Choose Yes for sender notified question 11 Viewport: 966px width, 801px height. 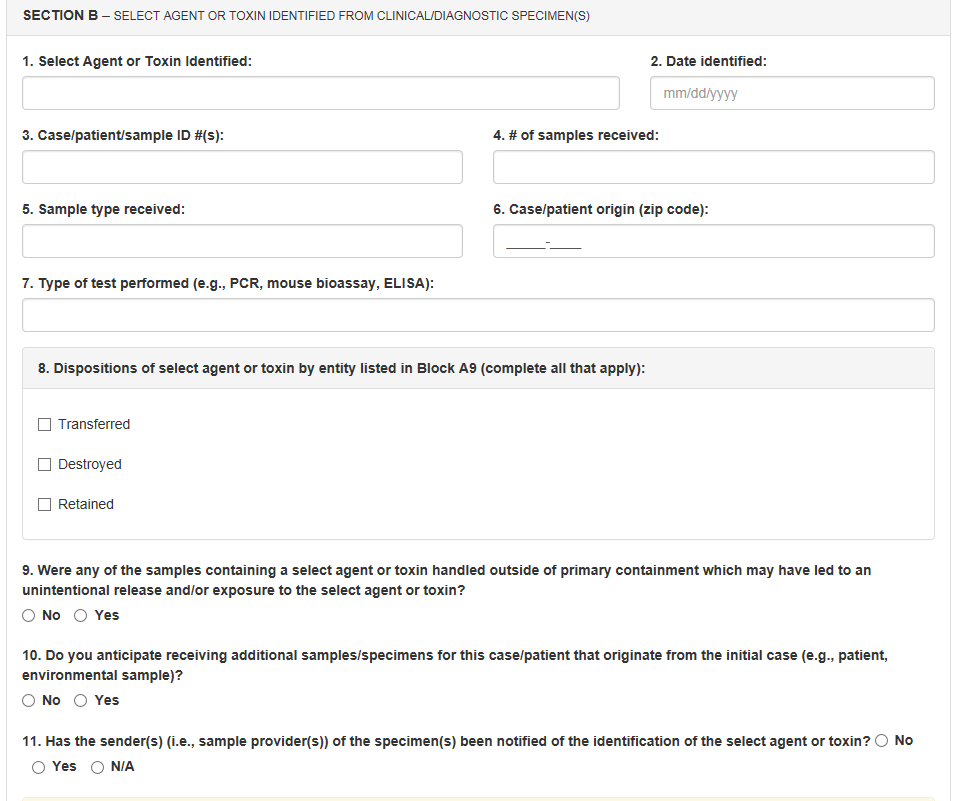(39, 767)
